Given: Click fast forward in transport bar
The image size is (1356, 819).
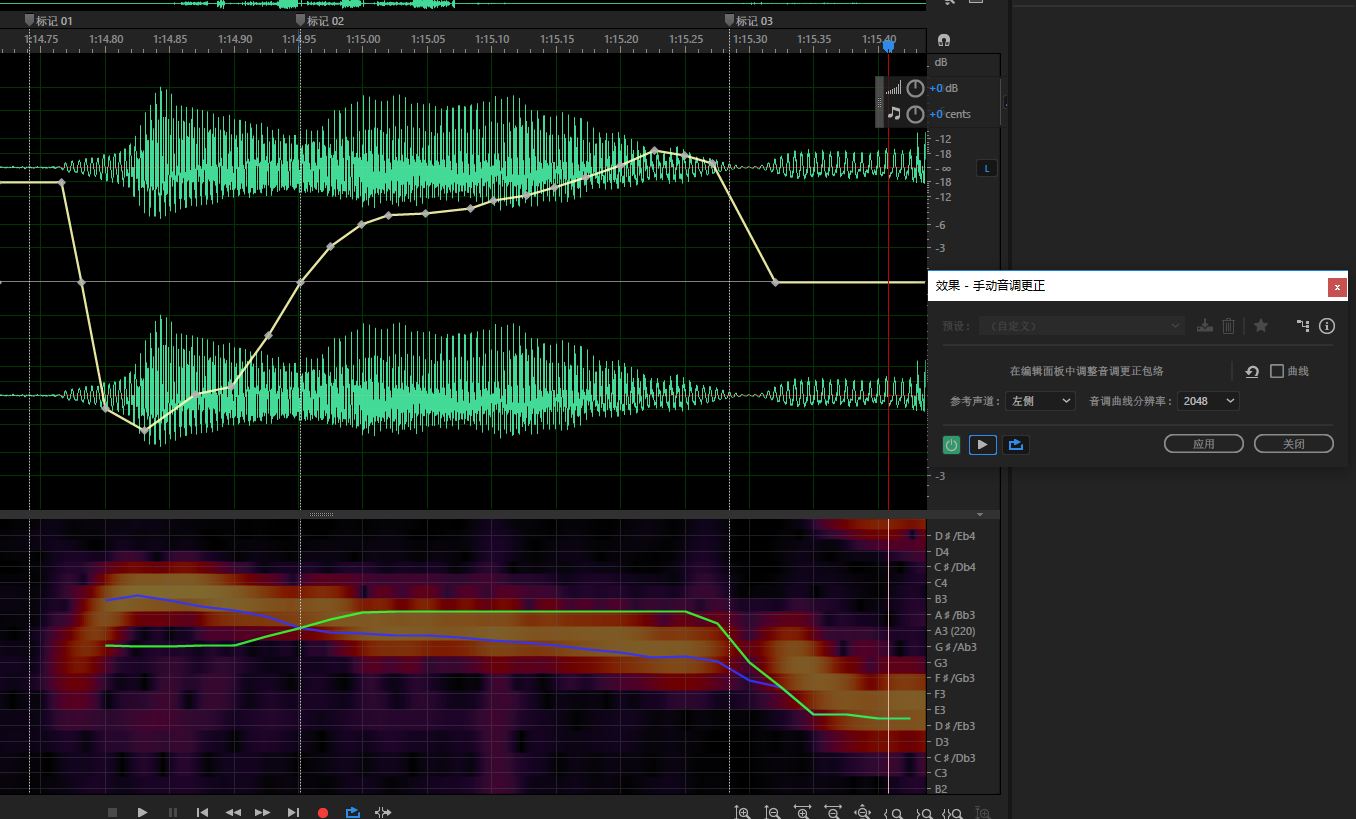Looking at the screenshot, I should coord(262,812).
